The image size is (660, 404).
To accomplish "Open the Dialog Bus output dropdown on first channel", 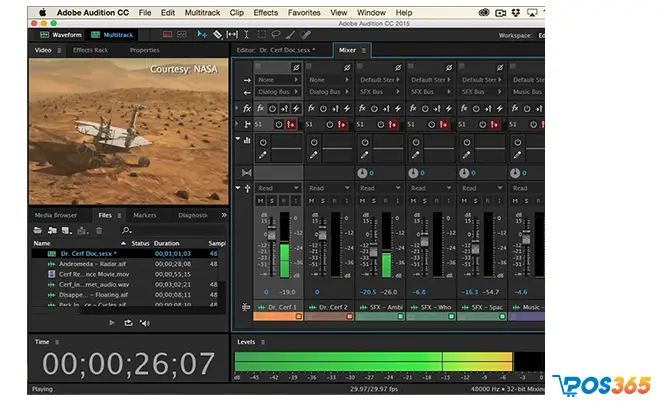I will click(x=279, y=92).
